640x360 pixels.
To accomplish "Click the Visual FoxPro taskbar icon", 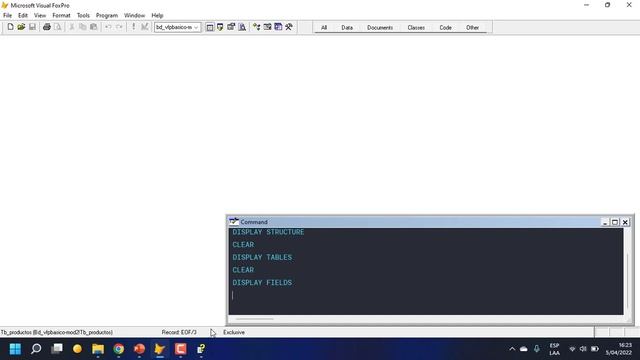I will (160, 349).
